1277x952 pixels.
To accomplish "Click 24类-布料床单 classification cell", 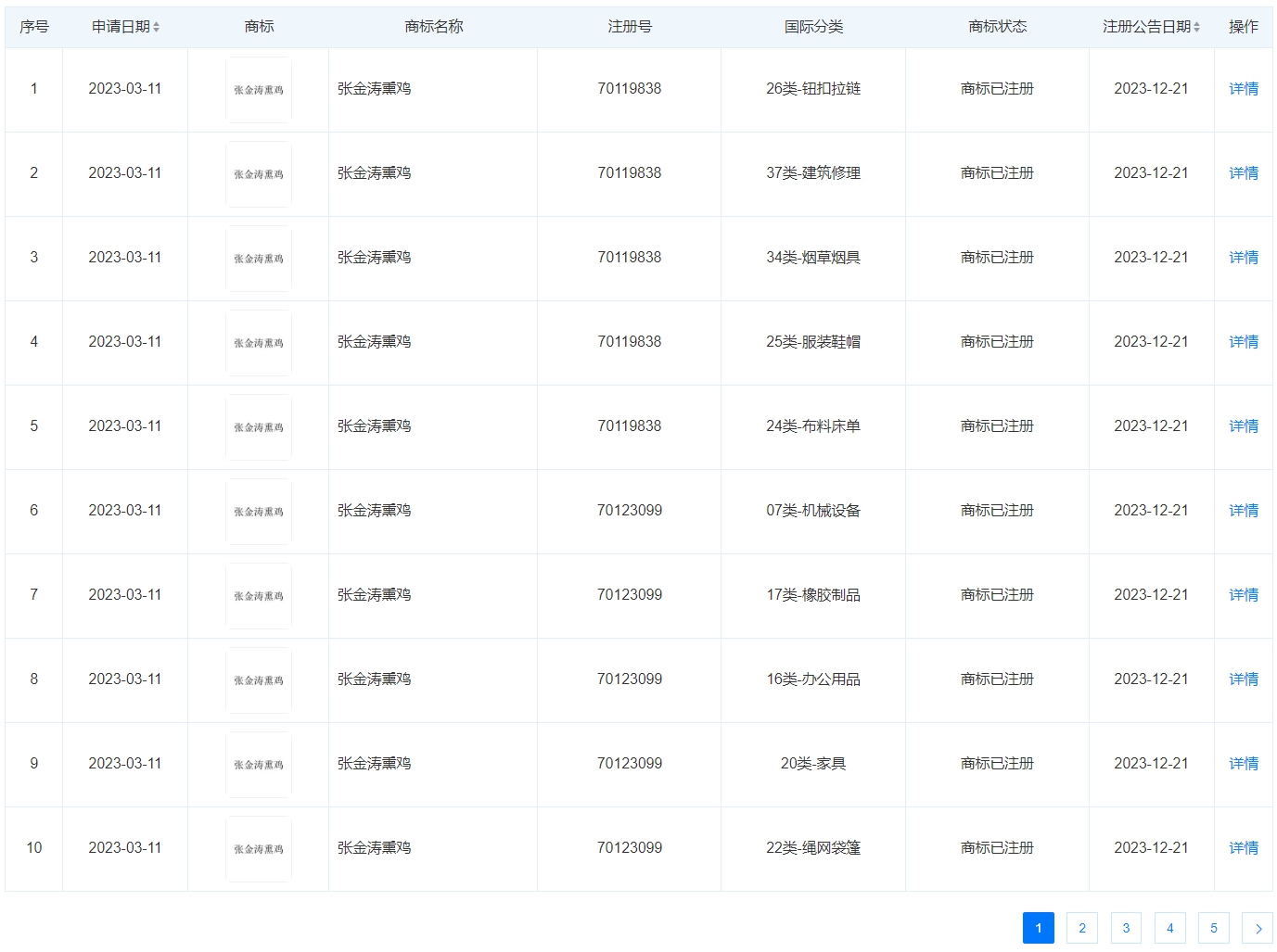I will click(813, 426).
